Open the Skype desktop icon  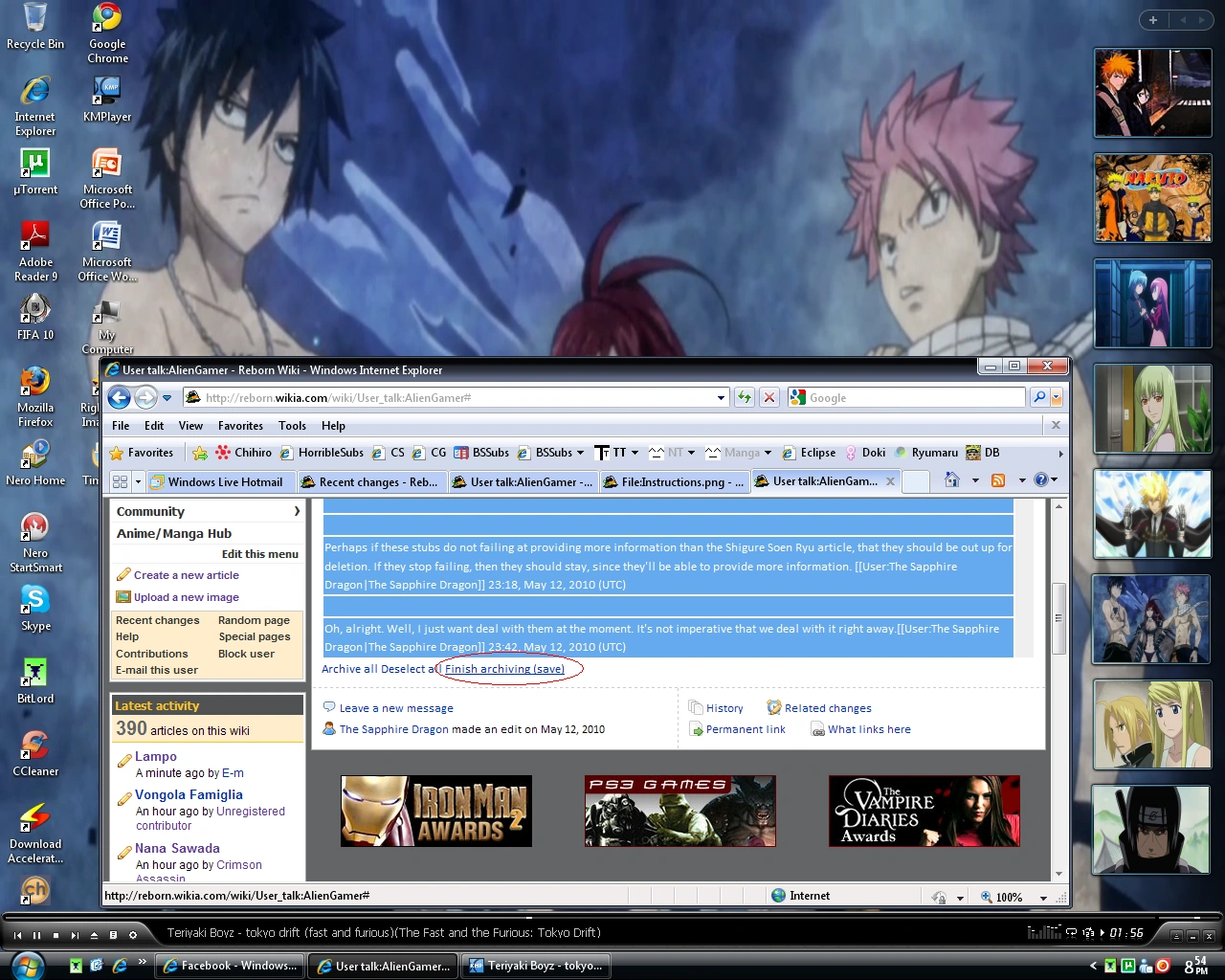click(35, 609)
